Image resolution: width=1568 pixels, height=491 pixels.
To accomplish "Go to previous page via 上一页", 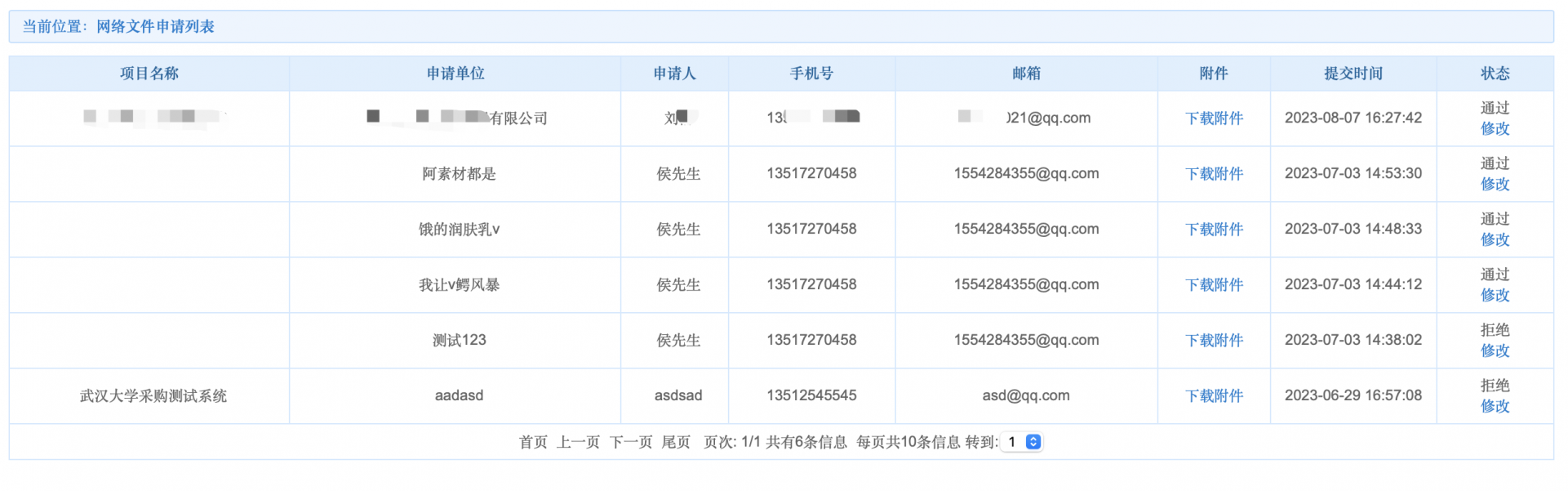I will coord(578,443).
